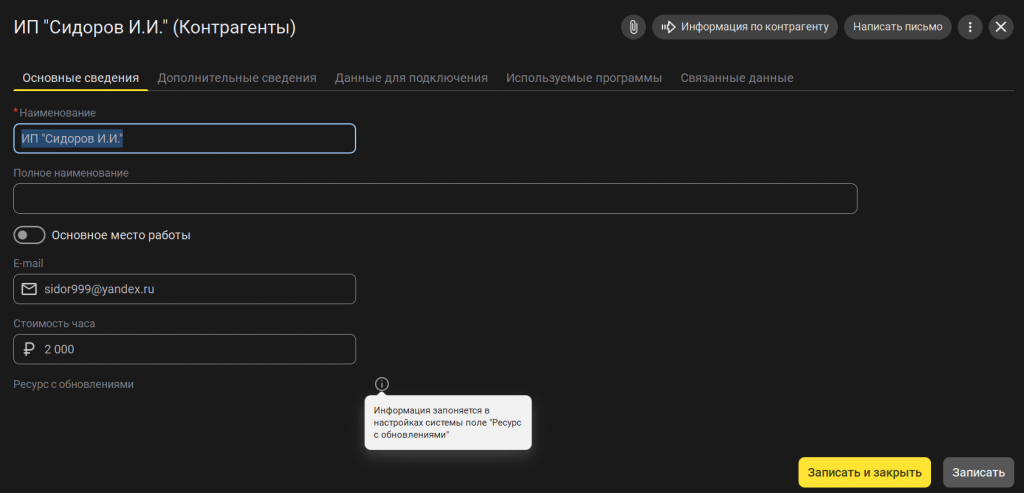Click arrow icon in Информация по контрагенту
Viewport: 1024px width, 493px height.
(x=667, y=27)
